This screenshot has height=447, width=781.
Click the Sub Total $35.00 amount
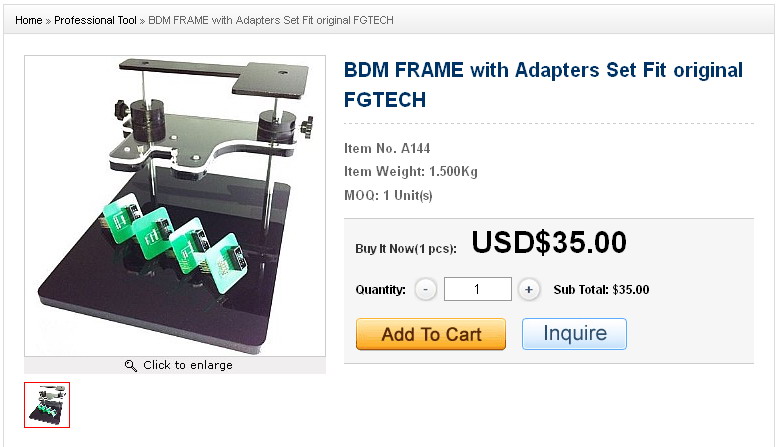(x=630, y=290)
